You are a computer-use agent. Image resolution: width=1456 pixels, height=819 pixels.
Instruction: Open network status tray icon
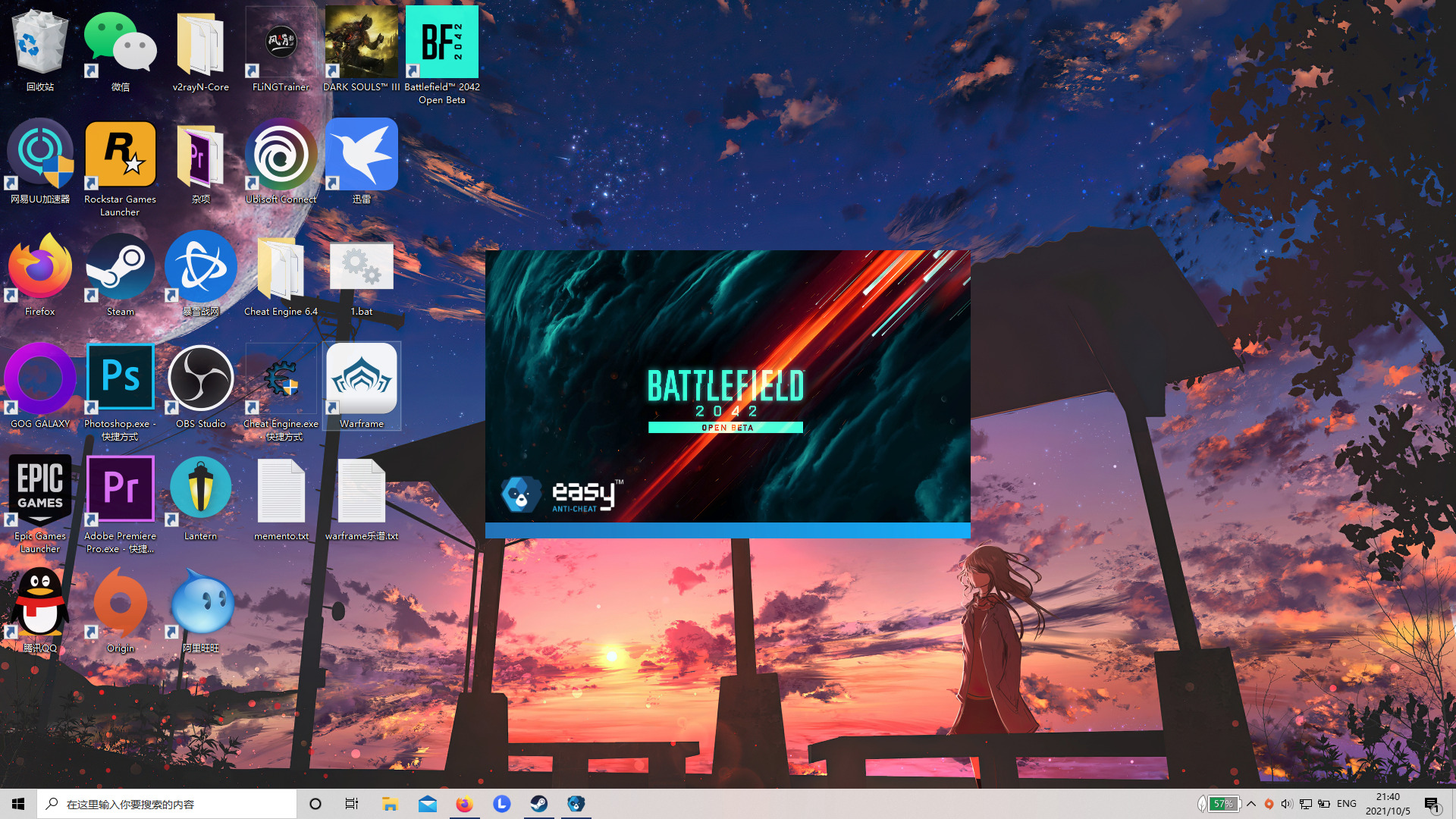1306,804
